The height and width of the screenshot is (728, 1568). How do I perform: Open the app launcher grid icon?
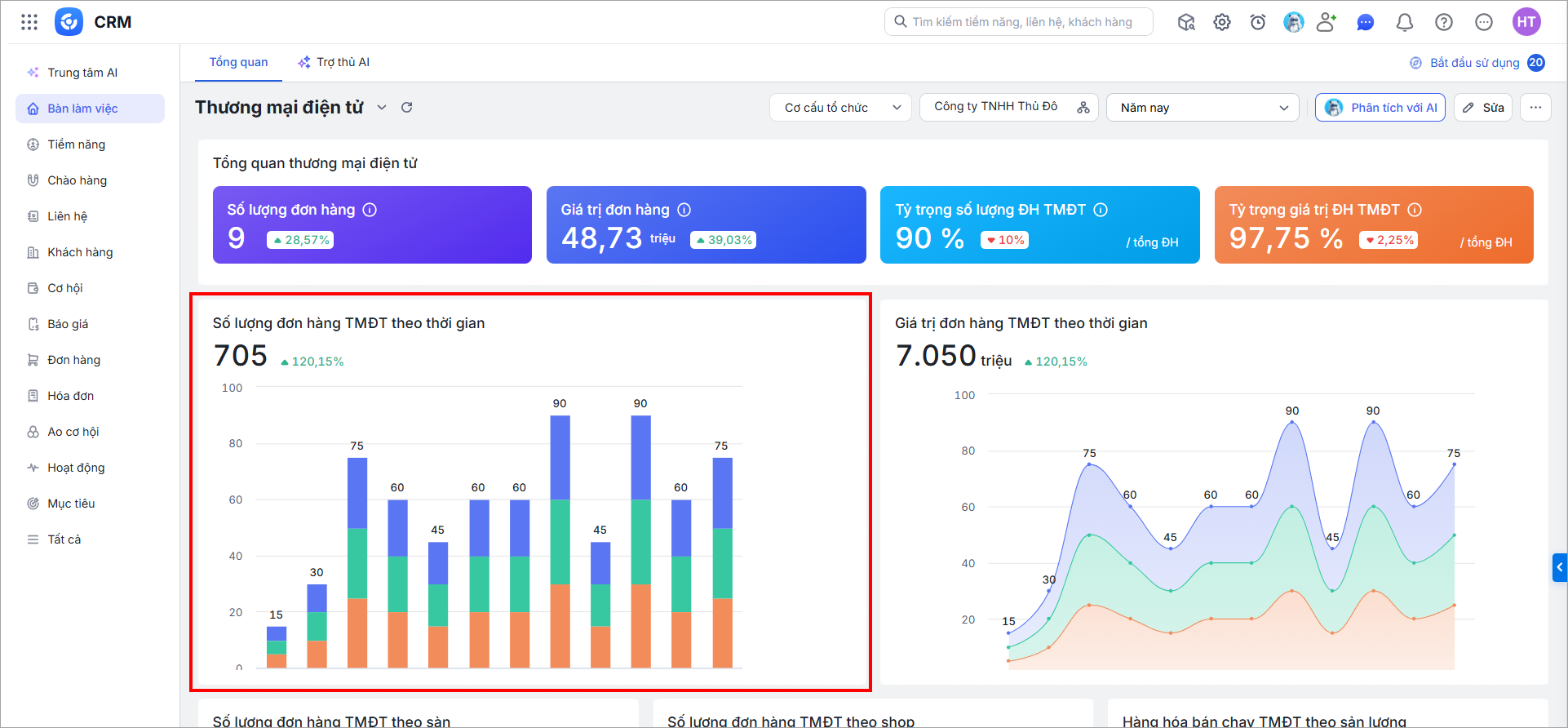(29, 22)
